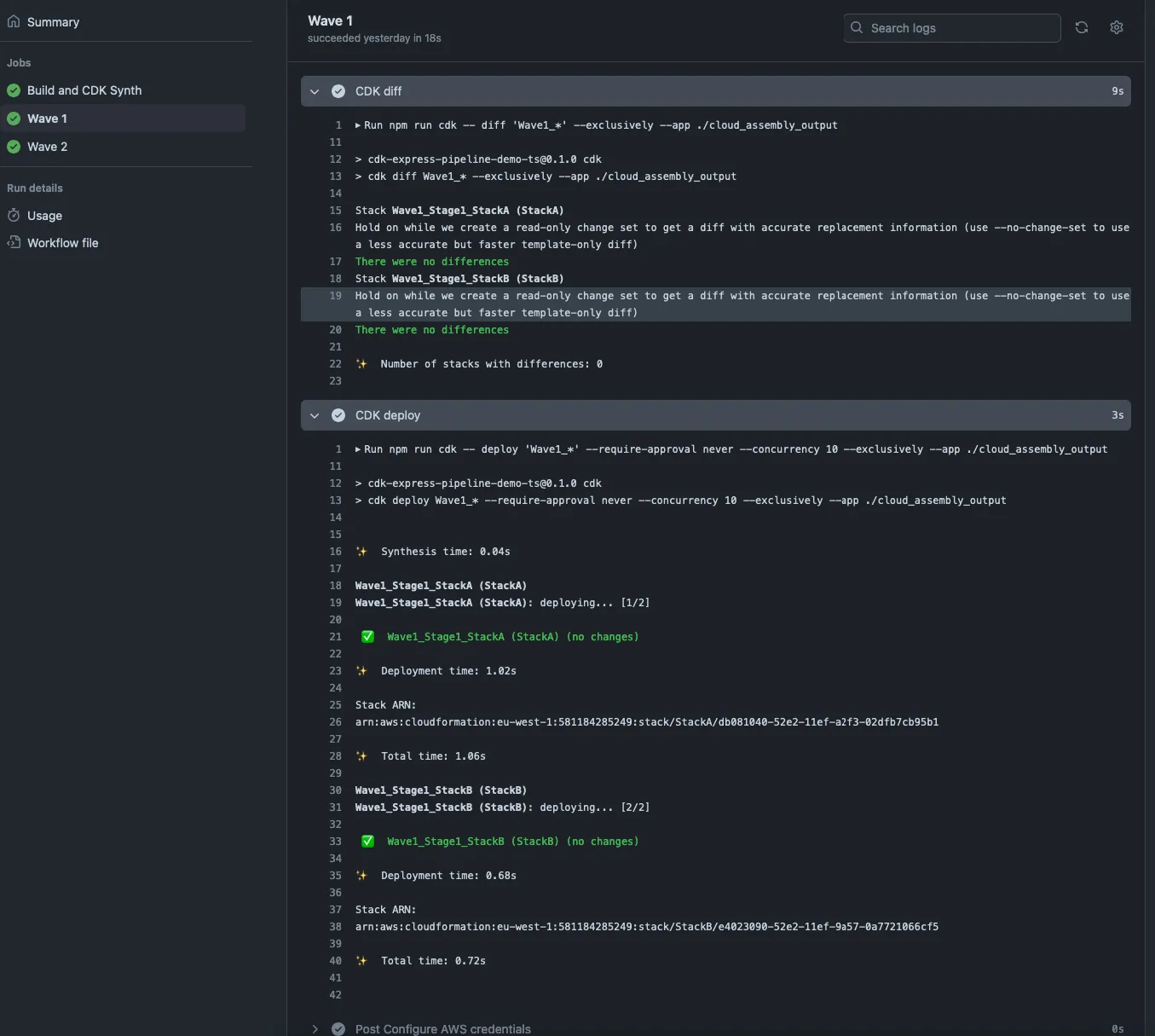
Task: Click line number 17 in CDK diff
Action: pos(335,262)
